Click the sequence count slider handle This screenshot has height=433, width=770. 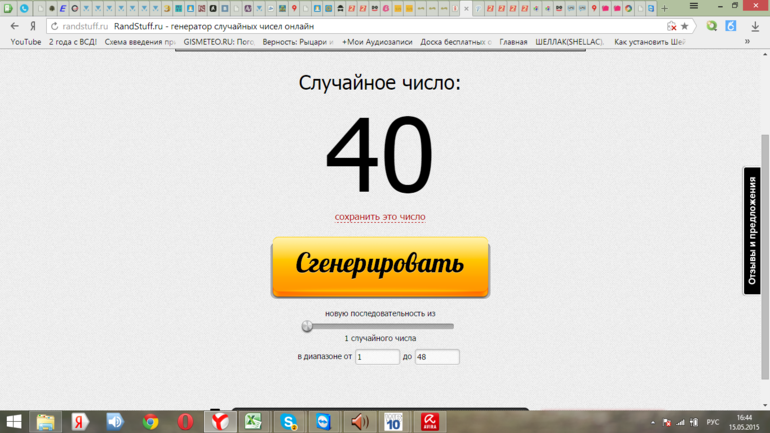tap(307, 326)
